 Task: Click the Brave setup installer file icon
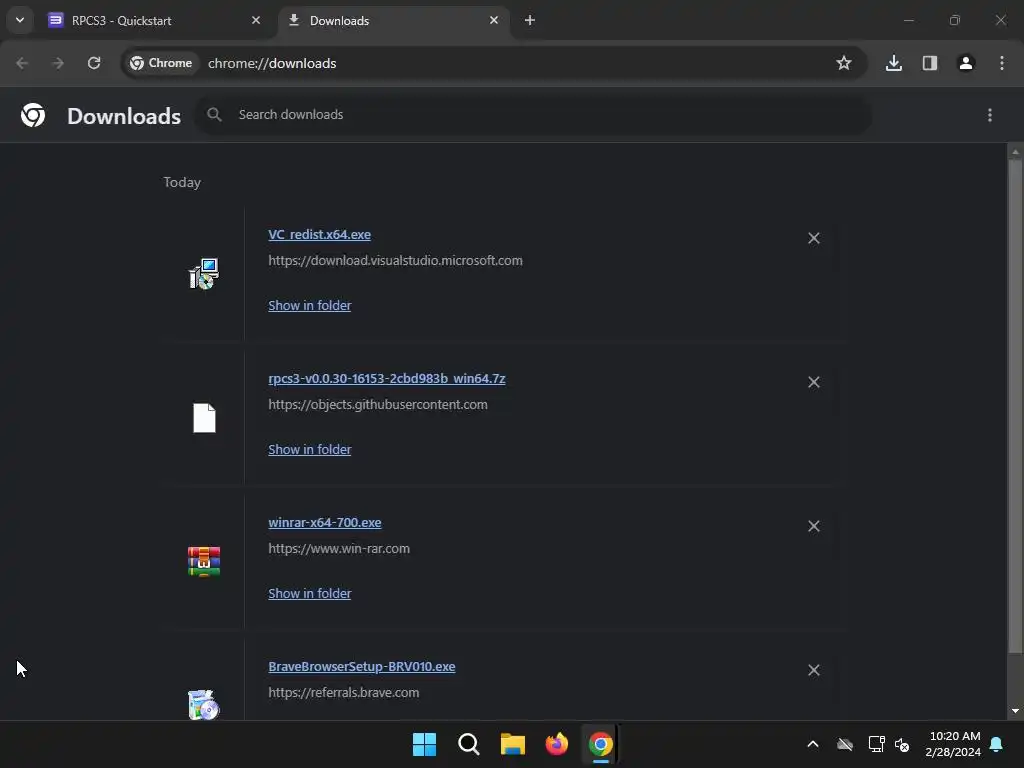(x=204, y=705)
